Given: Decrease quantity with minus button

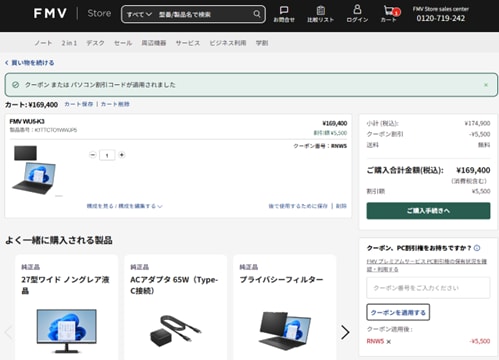Looking at the screenshot, I should [x=93, y=155].
